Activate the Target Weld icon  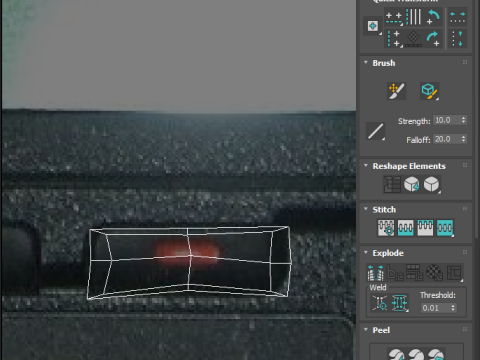tap(380, 303)
